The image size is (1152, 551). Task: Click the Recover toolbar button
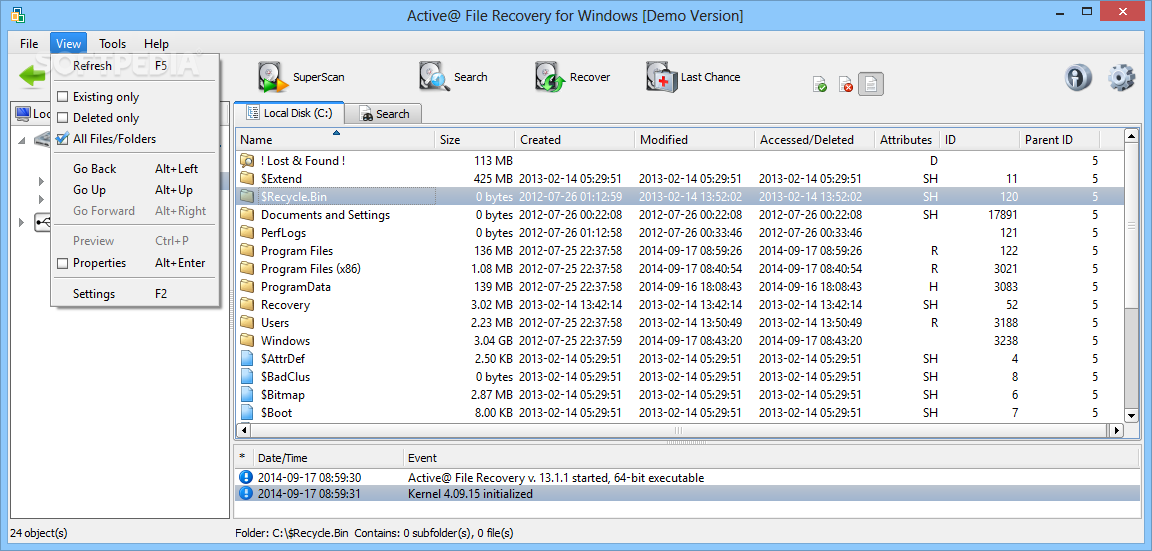(572, 76)
